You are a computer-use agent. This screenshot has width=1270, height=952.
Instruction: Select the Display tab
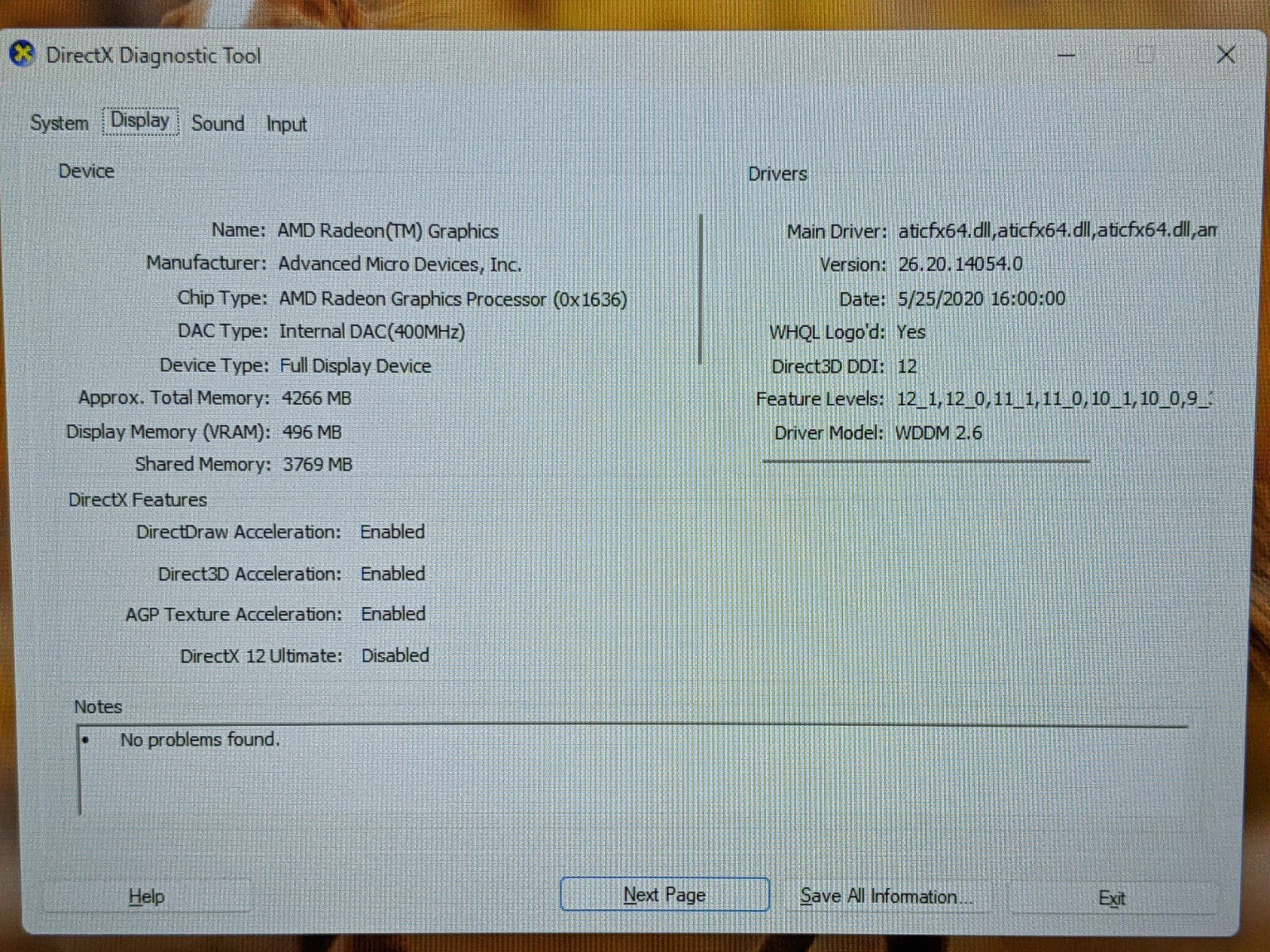140,121
